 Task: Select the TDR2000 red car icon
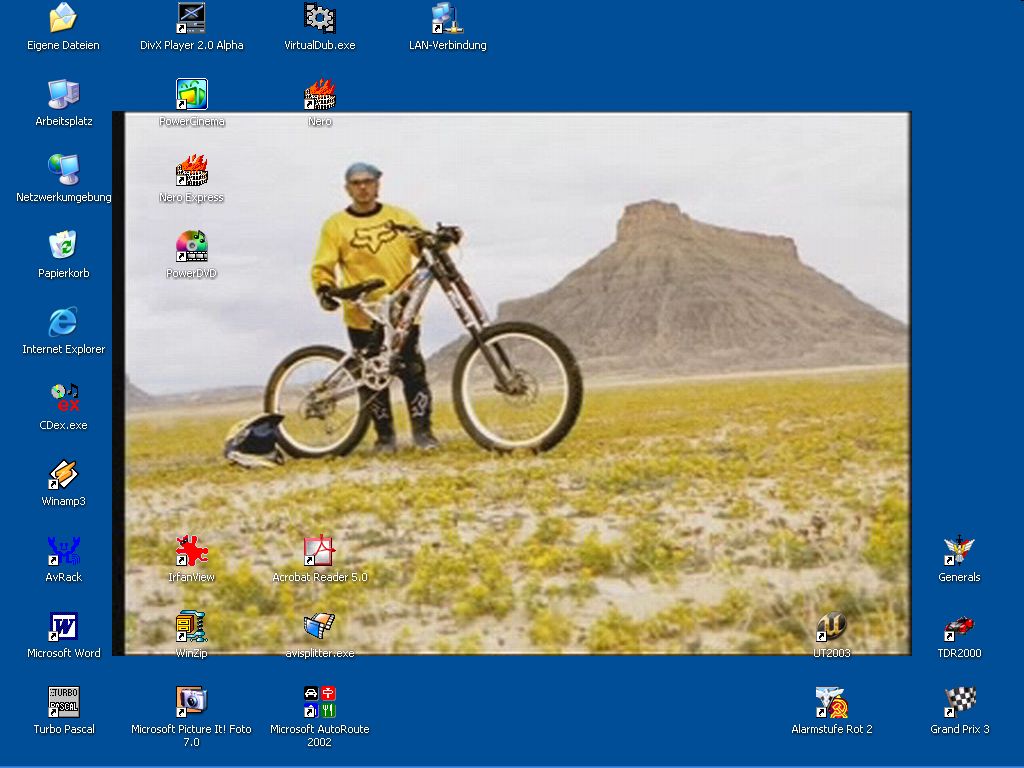[x=959, y=626]
